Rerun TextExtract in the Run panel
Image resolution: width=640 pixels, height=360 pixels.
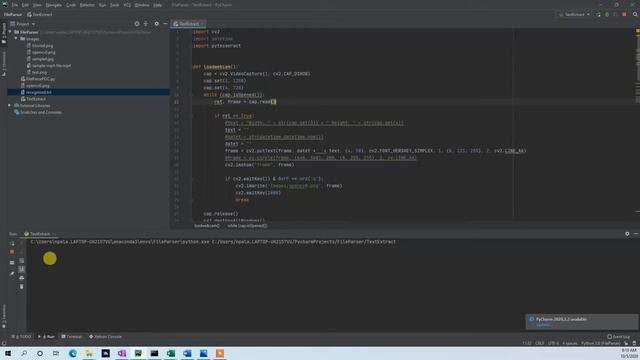pyautogui.click(x=12, y=244)
